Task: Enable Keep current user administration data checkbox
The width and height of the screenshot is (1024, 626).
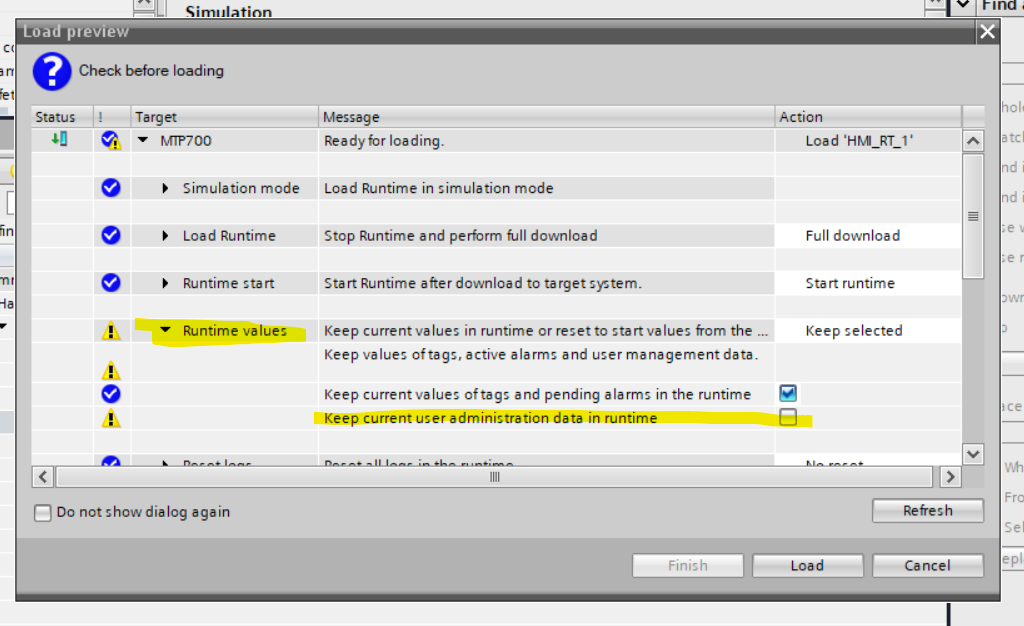Action: (788, 418)
